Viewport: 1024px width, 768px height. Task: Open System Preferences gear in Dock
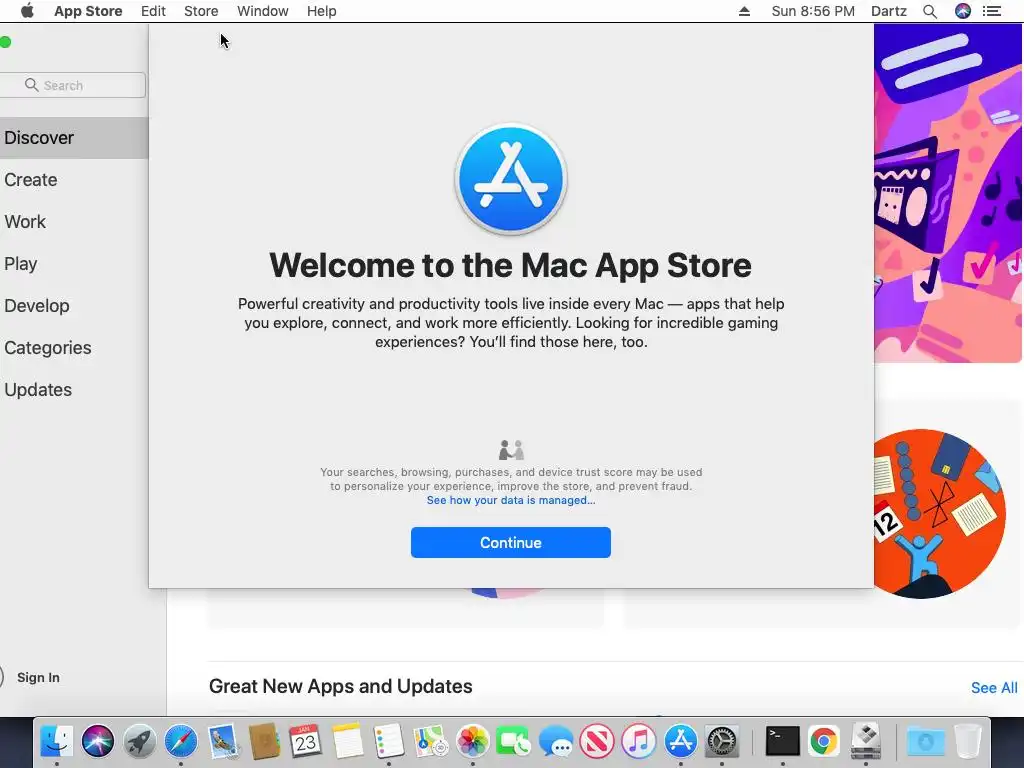pos(722,742)
